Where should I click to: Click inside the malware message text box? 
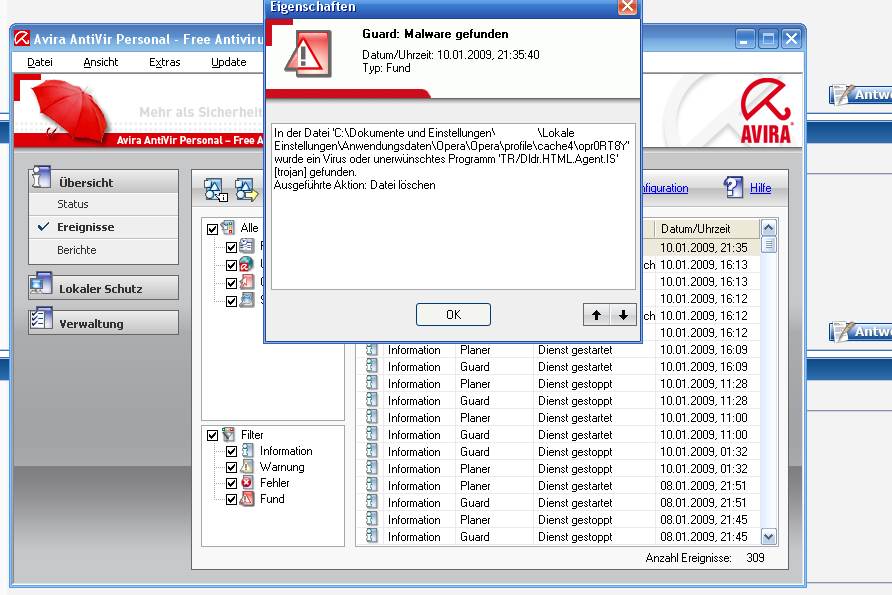coord(453,206)
